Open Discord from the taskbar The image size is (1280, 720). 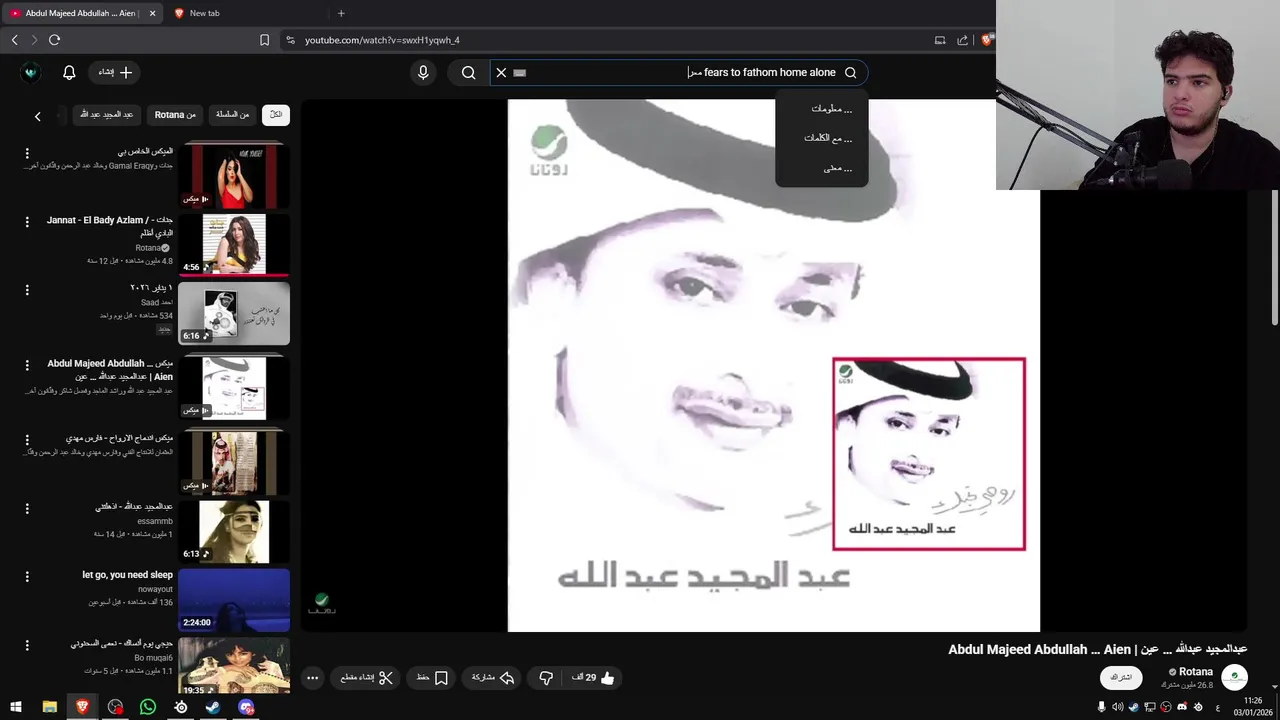246,707
